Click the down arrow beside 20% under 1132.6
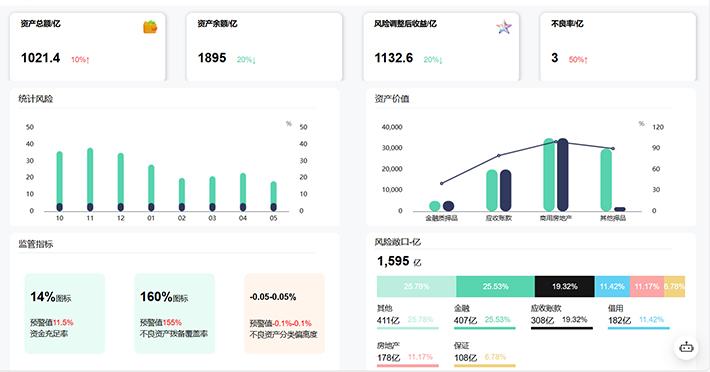Viewport: 710px width, 372px height. point(441,60)
